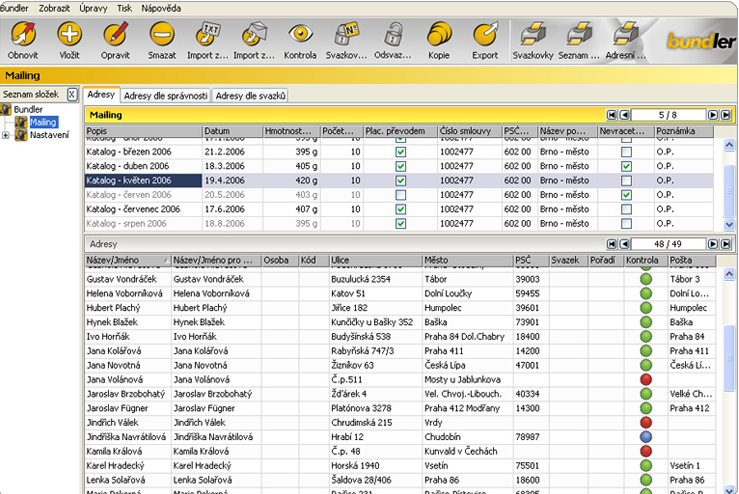Click Bundler root tree icon
The width and height of the screenshot is (739, 494).
click(x=6, y=109)
